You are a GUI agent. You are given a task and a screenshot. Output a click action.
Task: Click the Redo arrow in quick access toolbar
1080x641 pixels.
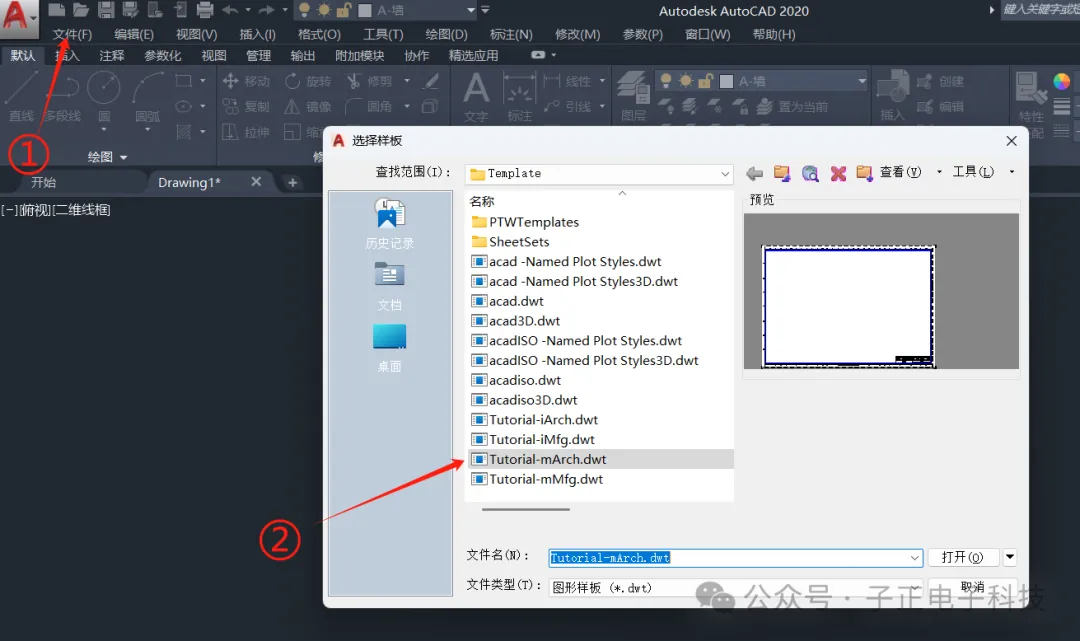tap(266, 10)
